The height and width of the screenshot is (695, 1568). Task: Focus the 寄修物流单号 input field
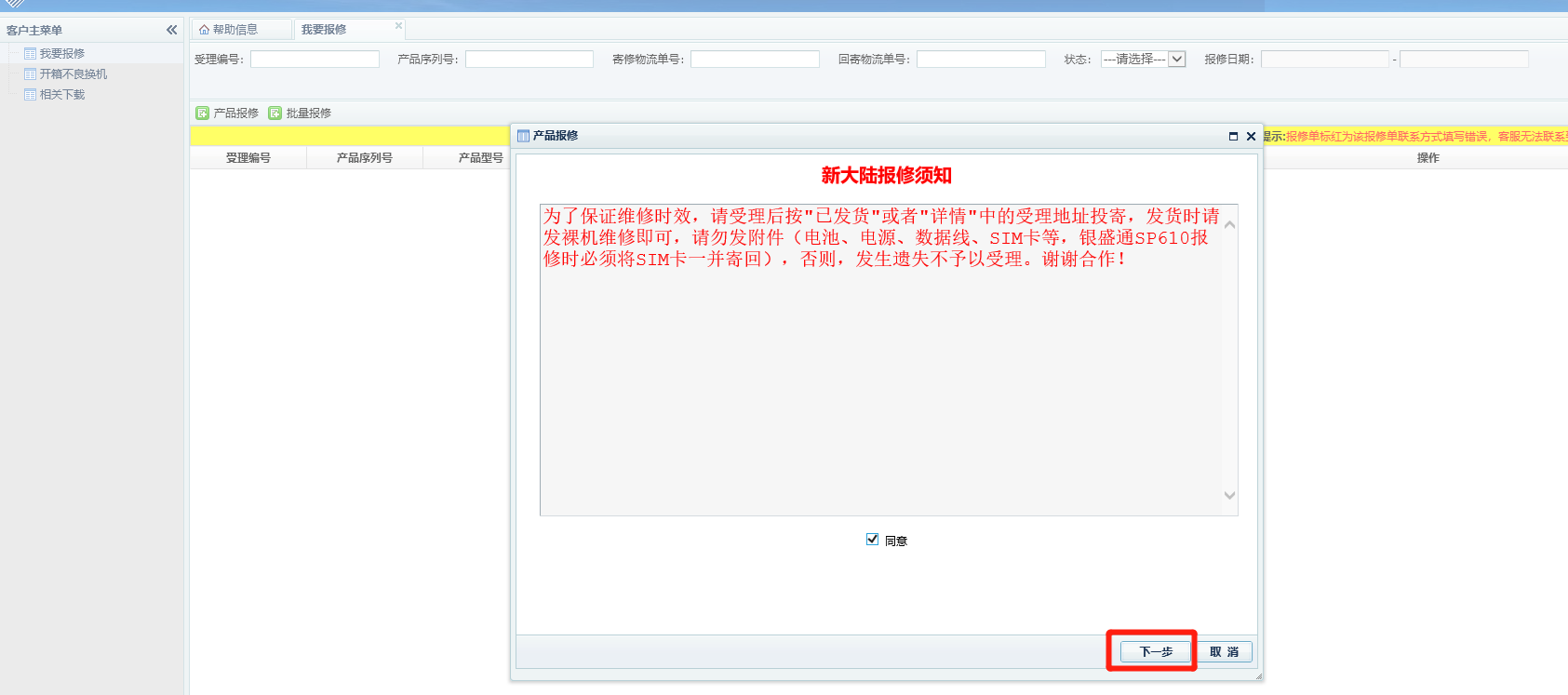point(755,60)
